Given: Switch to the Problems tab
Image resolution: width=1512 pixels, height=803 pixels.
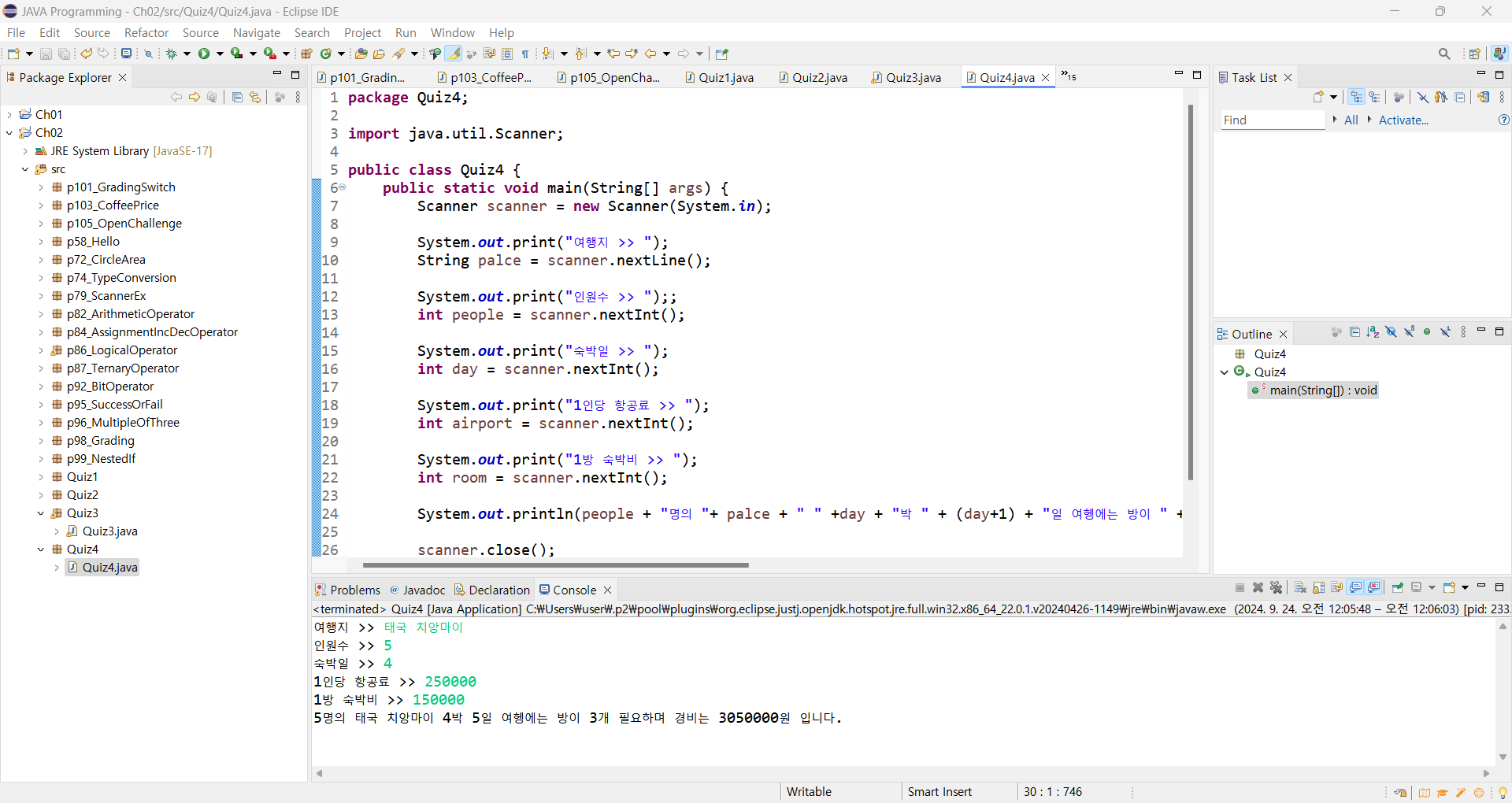Looking at the screenshot, I should (347, 590).
